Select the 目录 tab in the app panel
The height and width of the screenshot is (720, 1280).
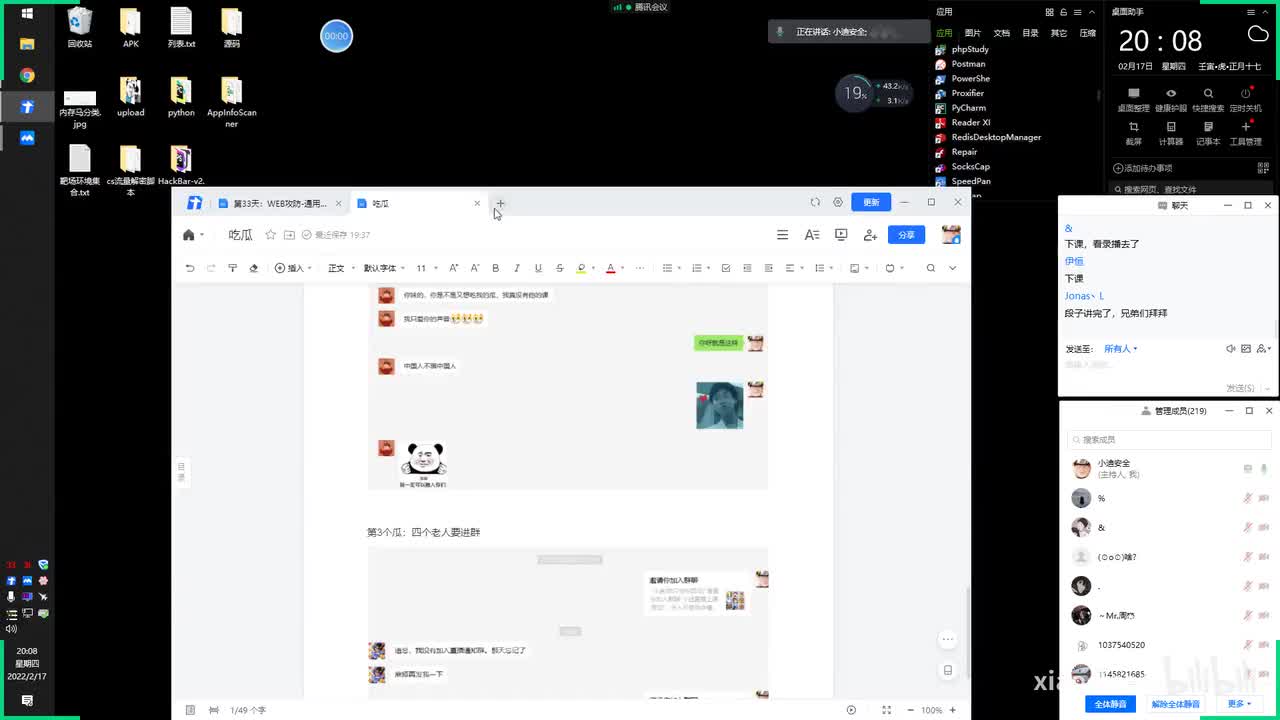(x=1030, y=33)
